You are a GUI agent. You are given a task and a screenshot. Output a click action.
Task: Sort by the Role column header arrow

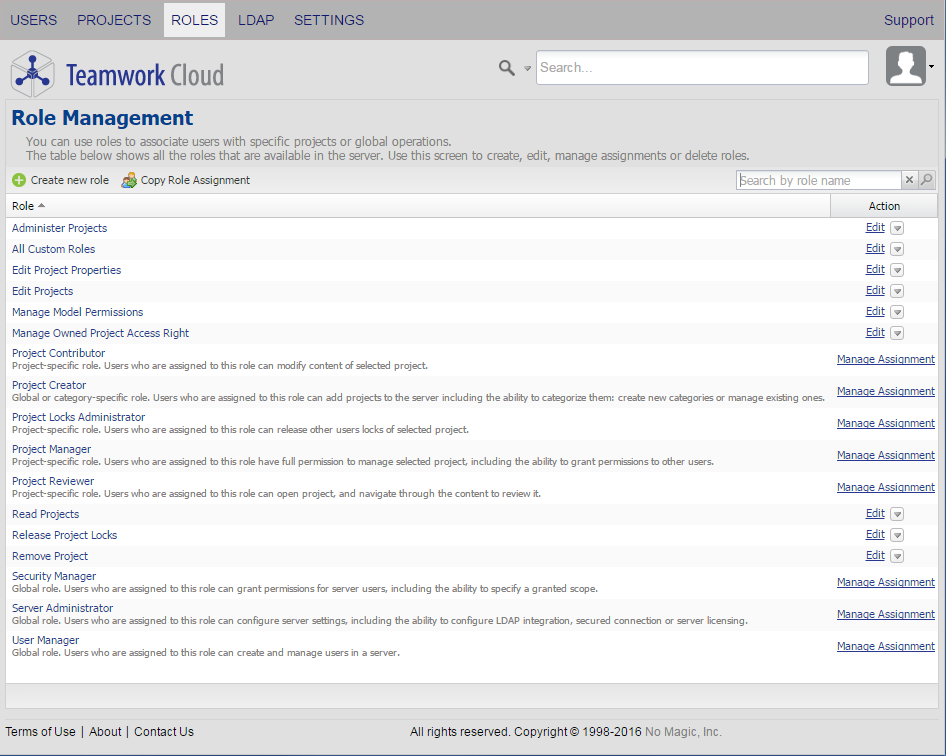(42, 206)
